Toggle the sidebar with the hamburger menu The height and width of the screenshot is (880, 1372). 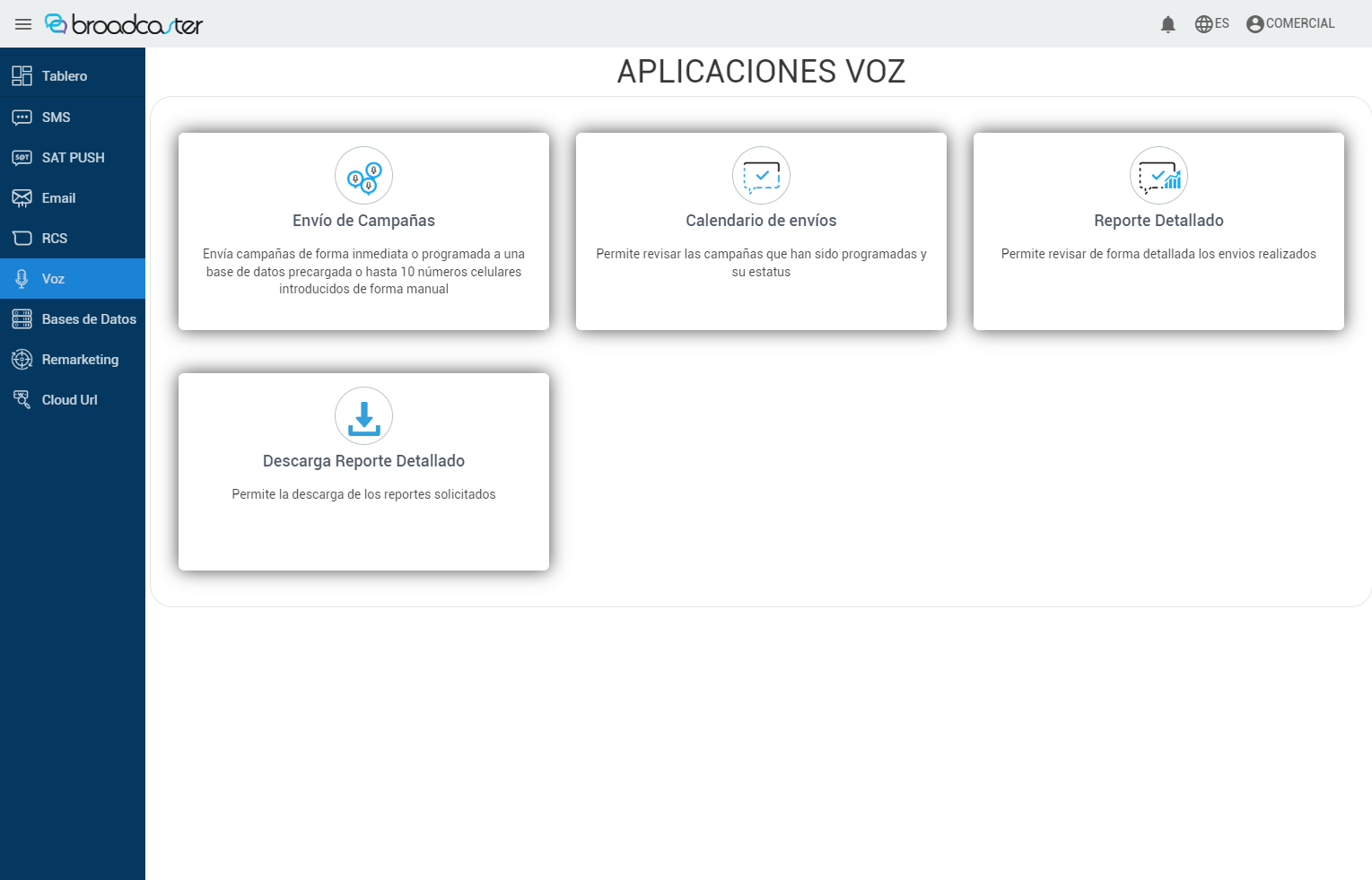(23, 24)
